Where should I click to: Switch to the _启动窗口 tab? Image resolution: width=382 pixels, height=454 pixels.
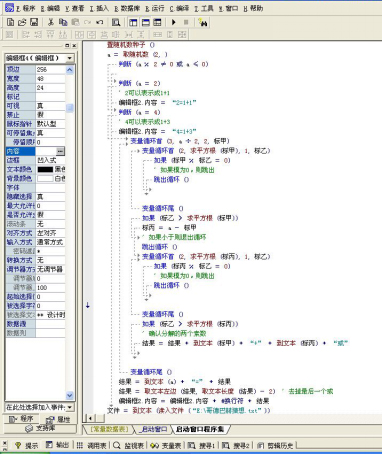coord(153,429)
